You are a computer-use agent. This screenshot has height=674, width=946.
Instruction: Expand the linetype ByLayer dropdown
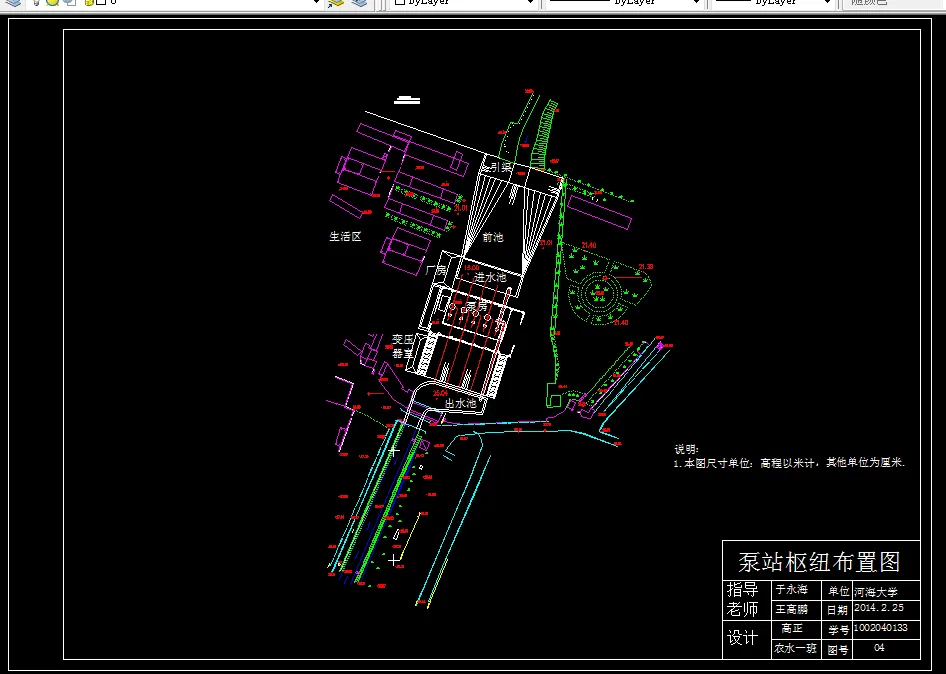pos(696,2)
